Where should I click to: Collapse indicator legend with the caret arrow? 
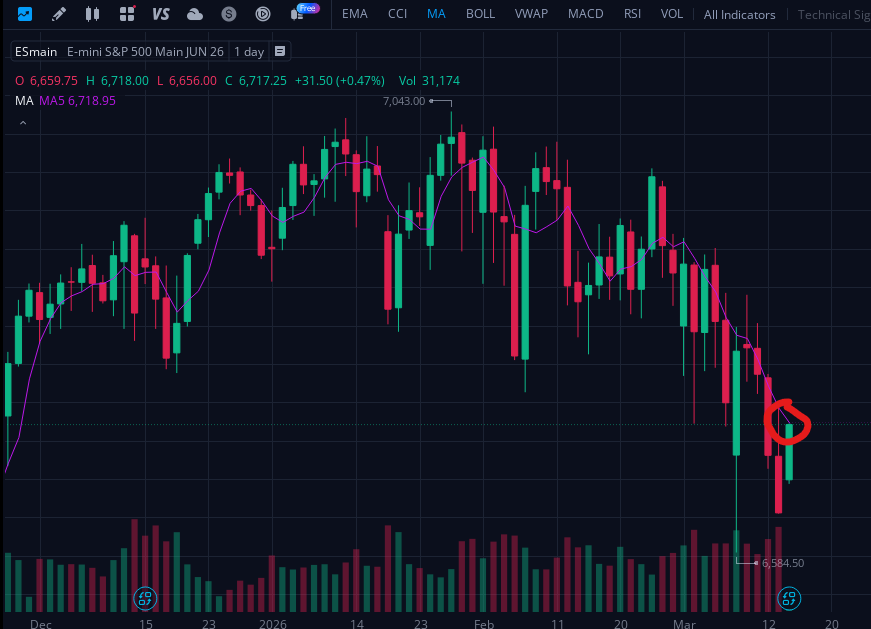pos(23,123)
